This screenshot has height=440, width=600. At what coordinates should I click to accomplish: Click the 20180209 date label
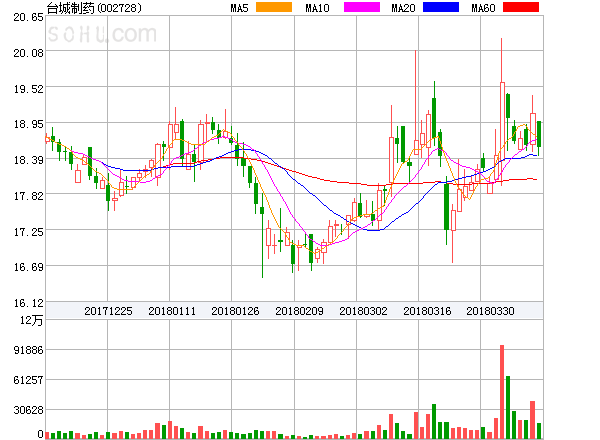pos(299,311)
